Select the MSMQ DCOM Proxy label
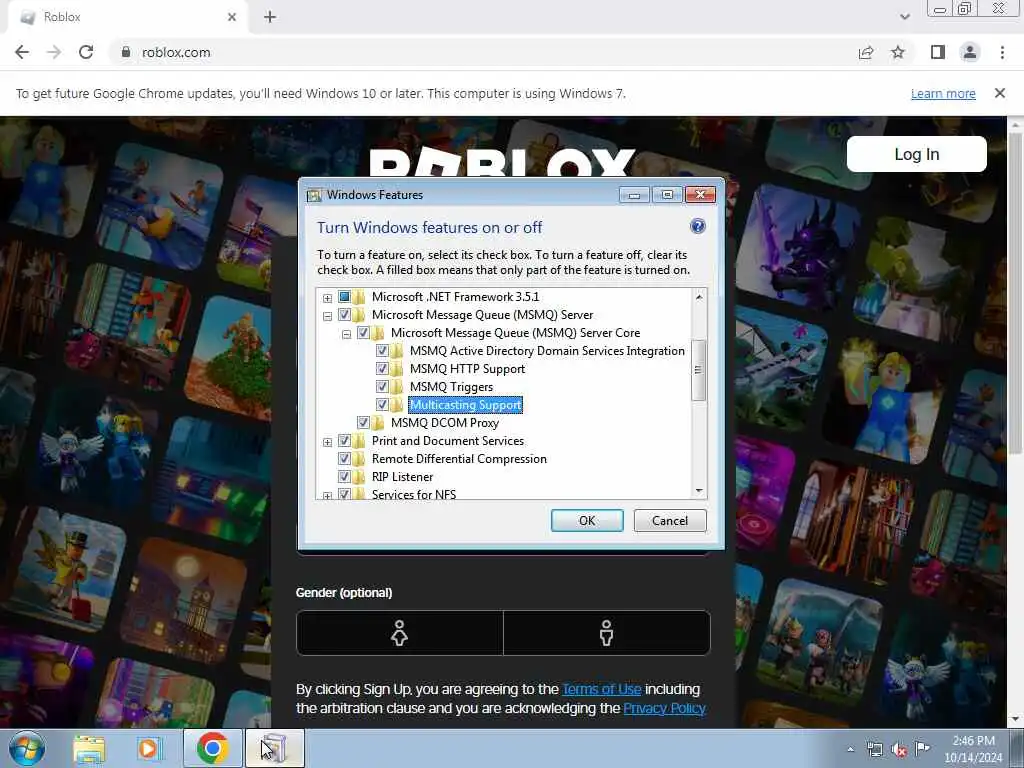The height and width of the screenshot is (768, 1024). 445,423
